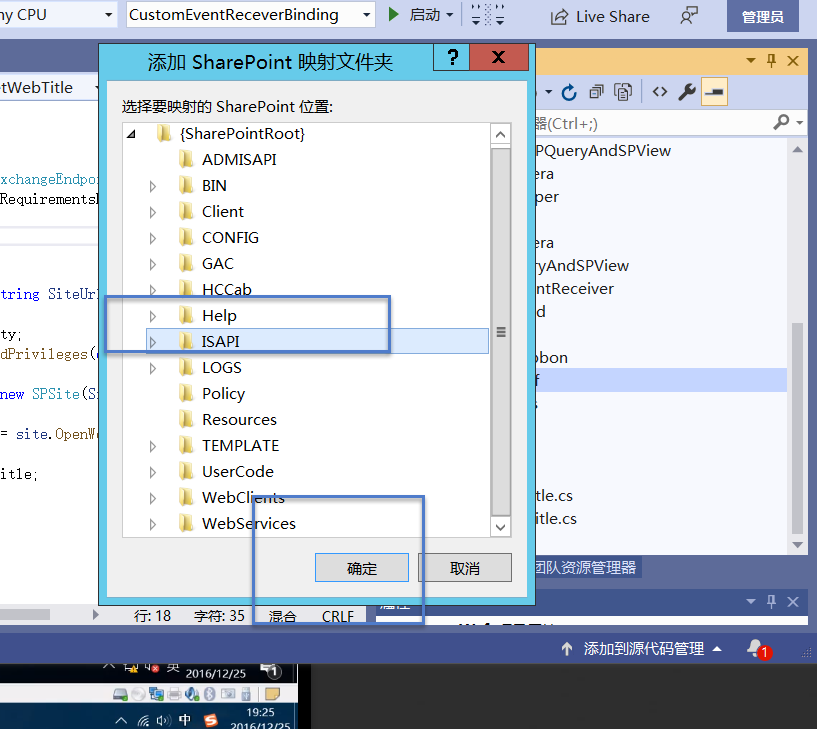The height and width of the screenshot is (729, 817).
Task: Open Properties via the wrench icon
Action: (687, 92)
